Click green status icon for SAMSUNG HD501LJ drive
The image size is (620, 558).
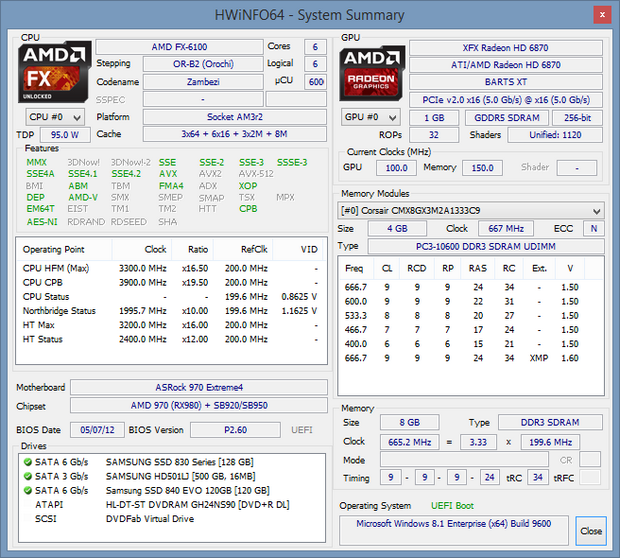point(28,476)
